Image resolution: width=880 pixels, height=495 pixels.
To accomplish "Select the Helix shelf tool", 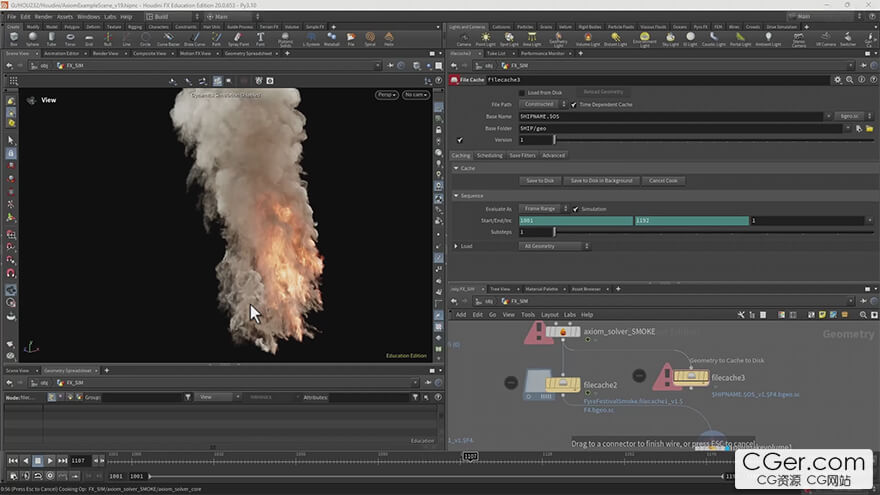I will [x=389, y=39].
